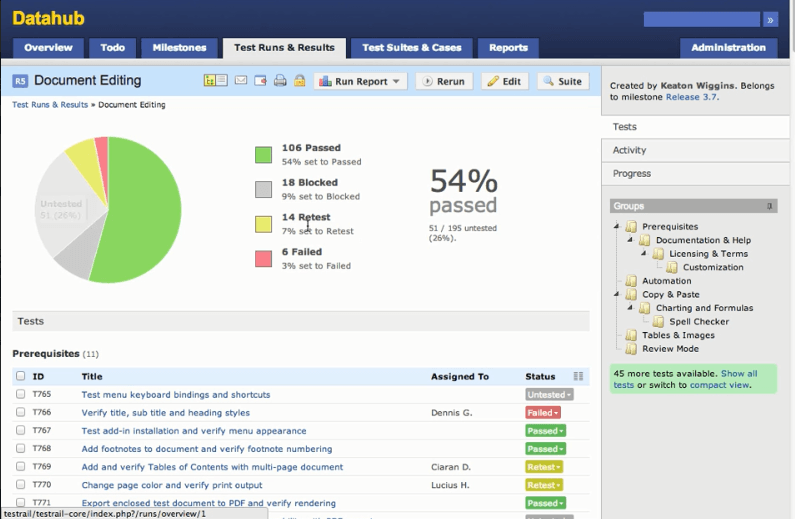Check the box for test T765
Image resolution: width=795 pixels, height=519 pixels.
coord(21,395)
